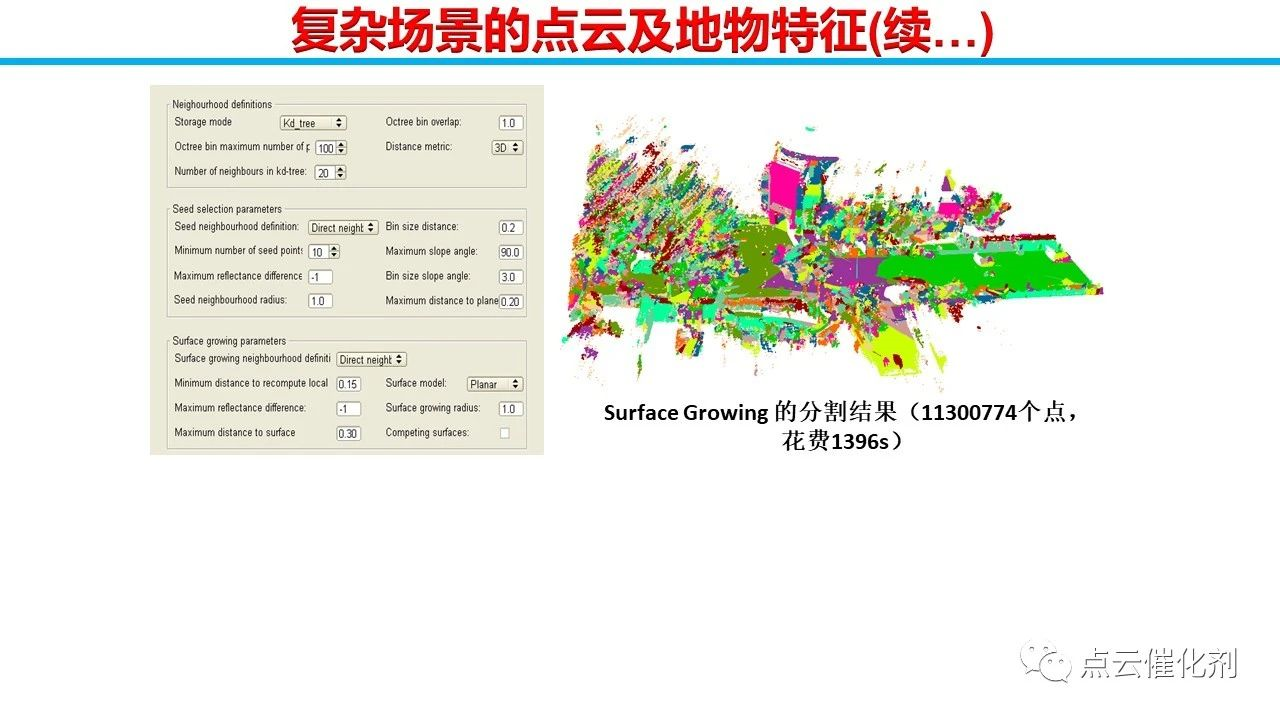
Task: Click the "Storage mode" label
Action: click(203, 122)
